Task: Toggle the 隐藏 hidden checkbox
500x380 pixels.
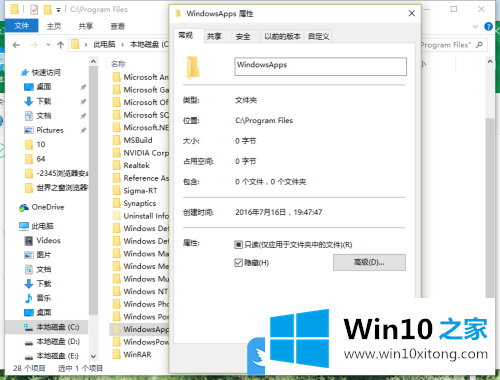Action: (x=238, y=263)
